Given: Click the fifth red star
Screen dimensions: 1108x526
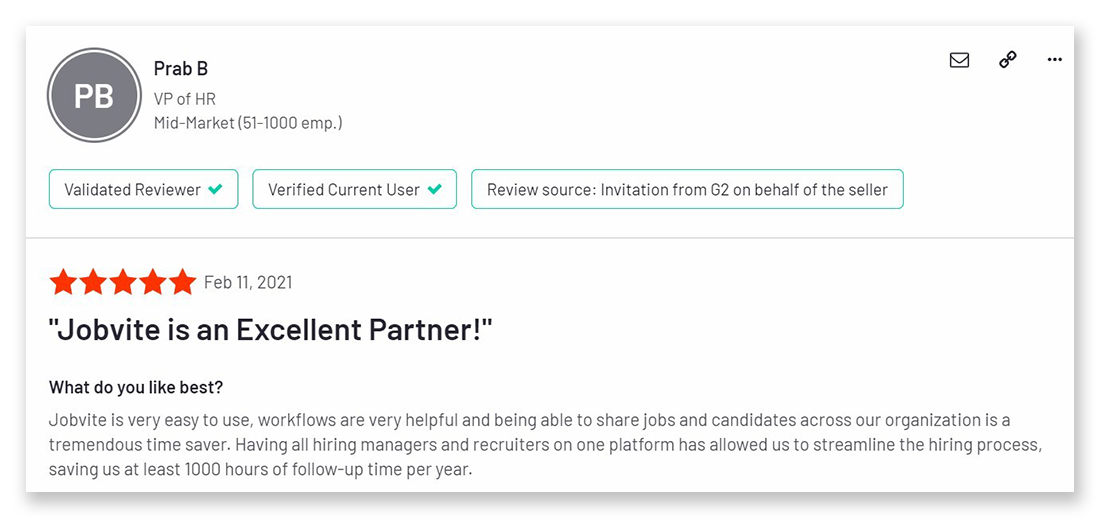Looking at the screenshot, I should [x=182, y=282].
